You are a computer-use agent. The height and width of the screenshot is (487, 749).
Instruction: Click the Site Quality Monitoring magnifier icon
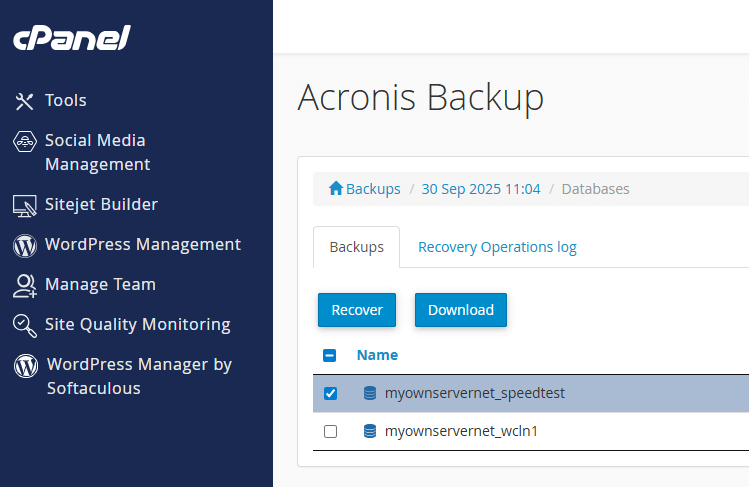pos(25,325)
